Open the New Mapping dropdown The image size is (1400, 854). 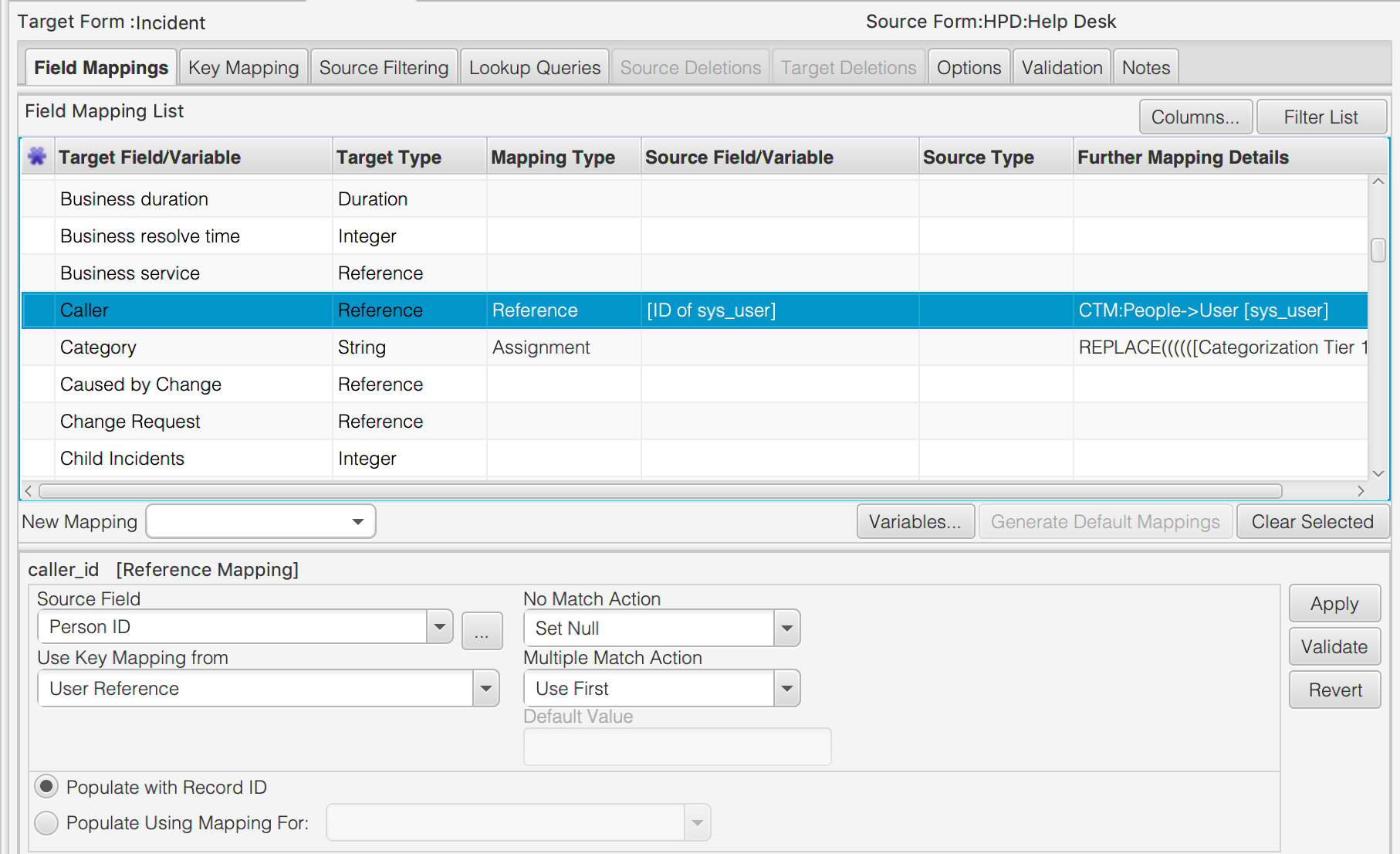(x=357, y=521)
